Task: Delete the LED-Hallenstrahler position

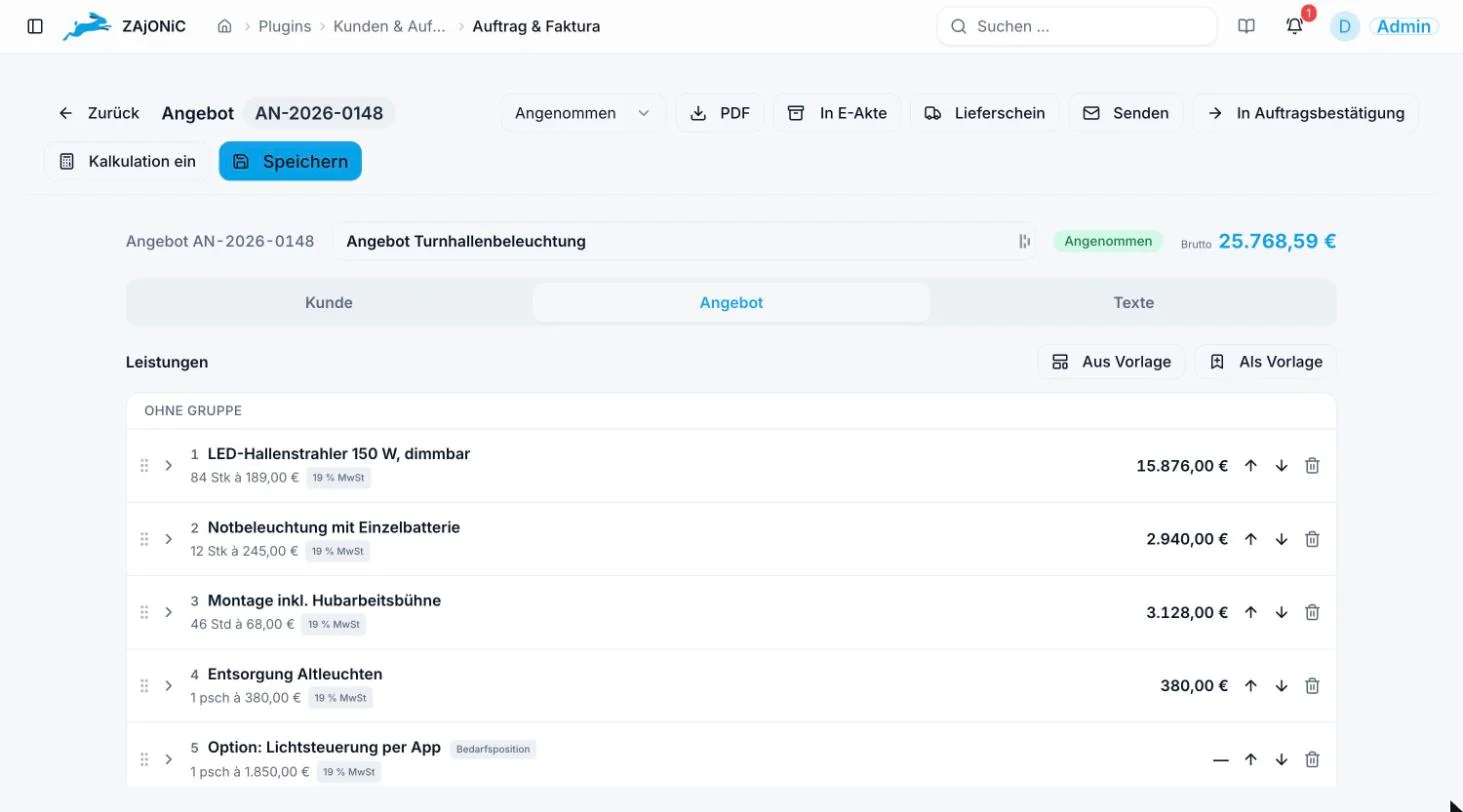Action: pyautogui.click(x=1313, y=466)
